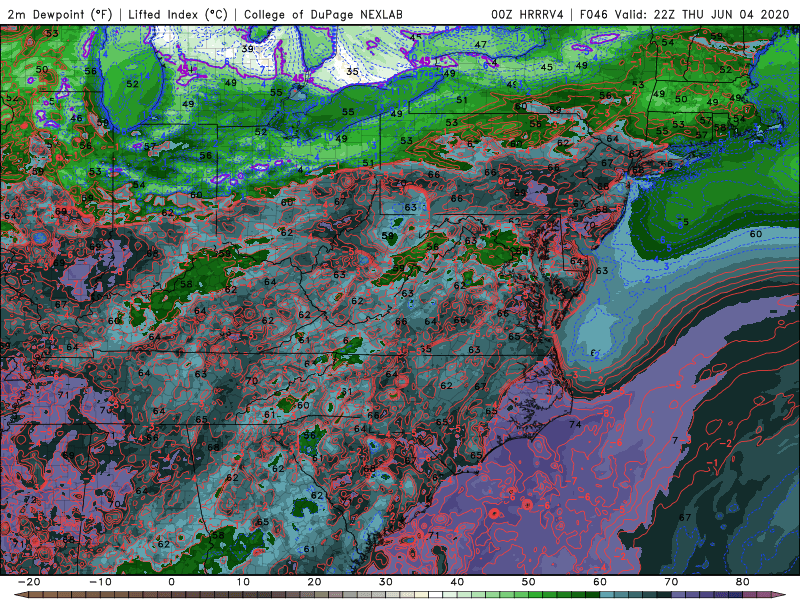The height and width of the screenshot is (600, 800).
Task: Click the 0 label on the color scale
Action: click(x=171, y=582)
